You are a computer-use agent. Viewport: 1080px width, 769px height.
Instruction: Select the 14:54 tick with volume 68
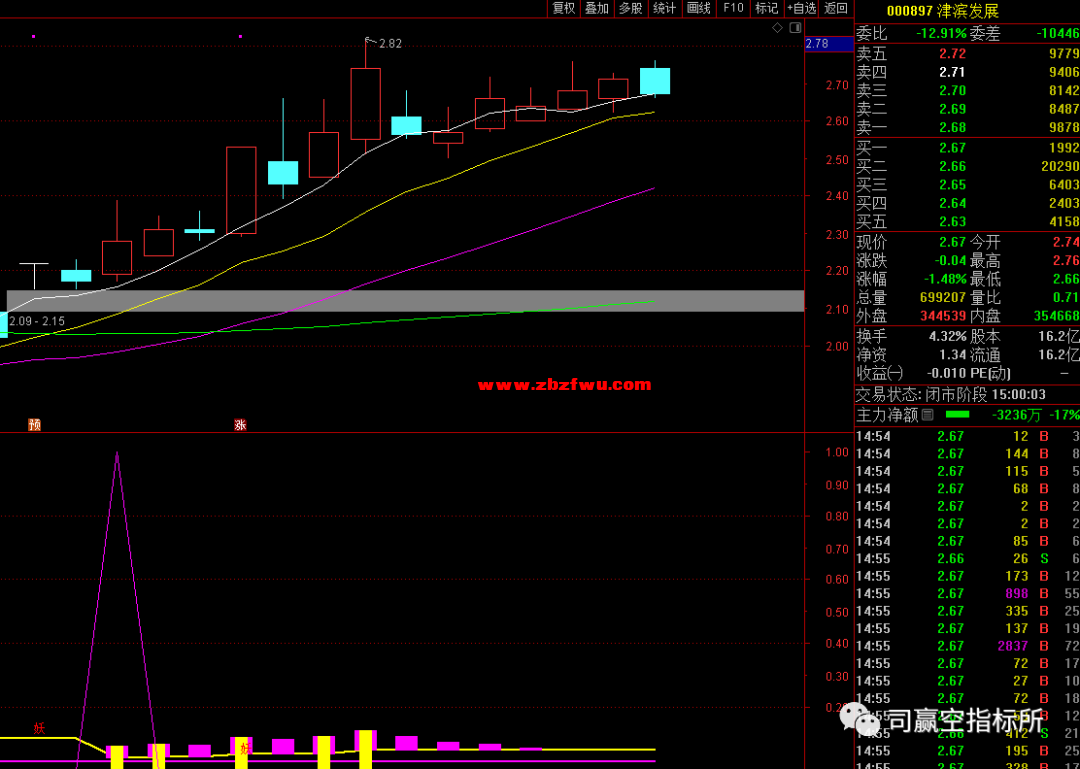pos(967,489)
